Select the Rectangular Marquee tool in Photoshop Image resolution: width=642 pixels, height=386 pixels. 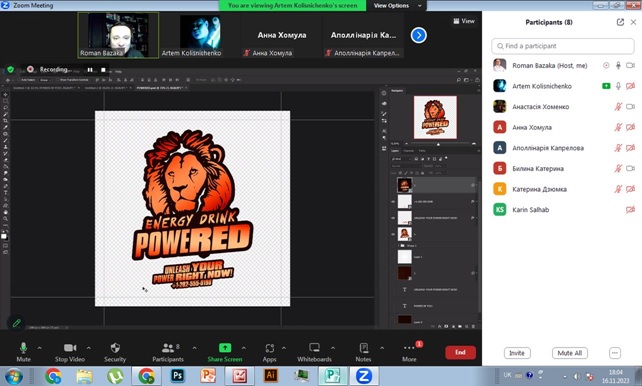pyautogui.click(x=5, y=101)
